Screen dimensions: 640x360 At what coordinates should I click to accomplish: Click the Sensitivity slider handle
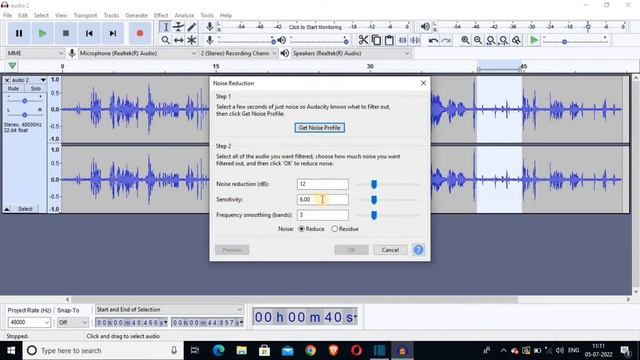374,200
